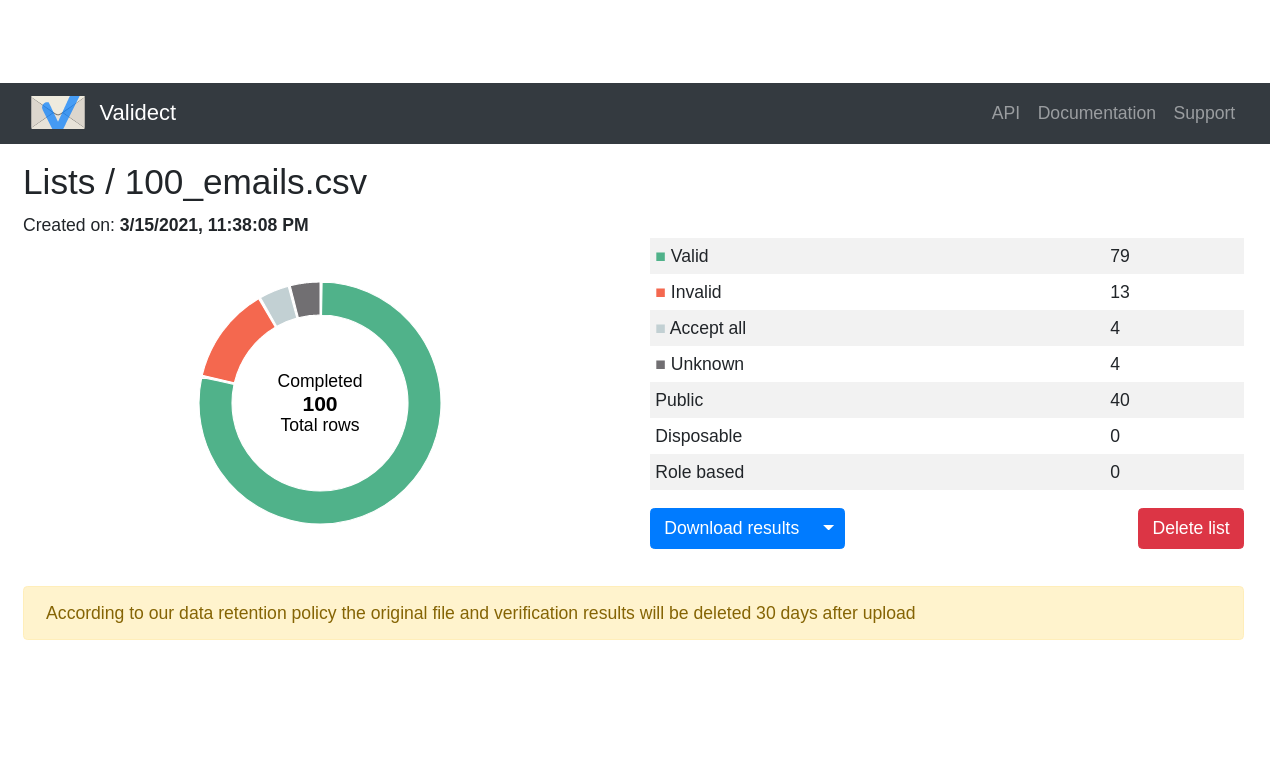Click the Validect brand name
1270x760 pixels.
click(x=137, y=113)
